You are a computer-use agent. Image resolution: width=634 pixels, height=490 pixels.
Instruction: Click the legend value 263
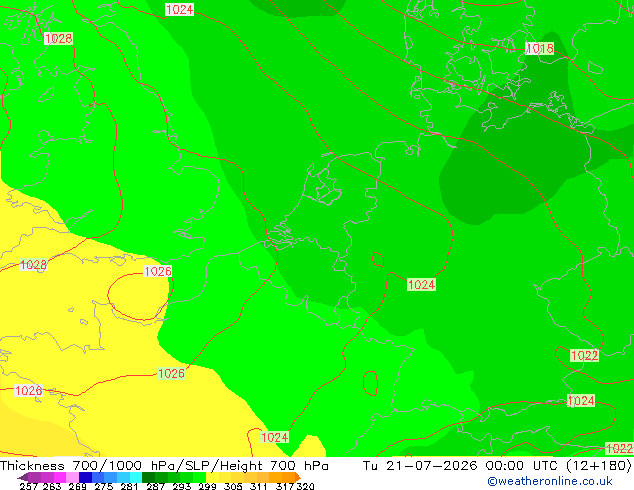tap(52, 486)
